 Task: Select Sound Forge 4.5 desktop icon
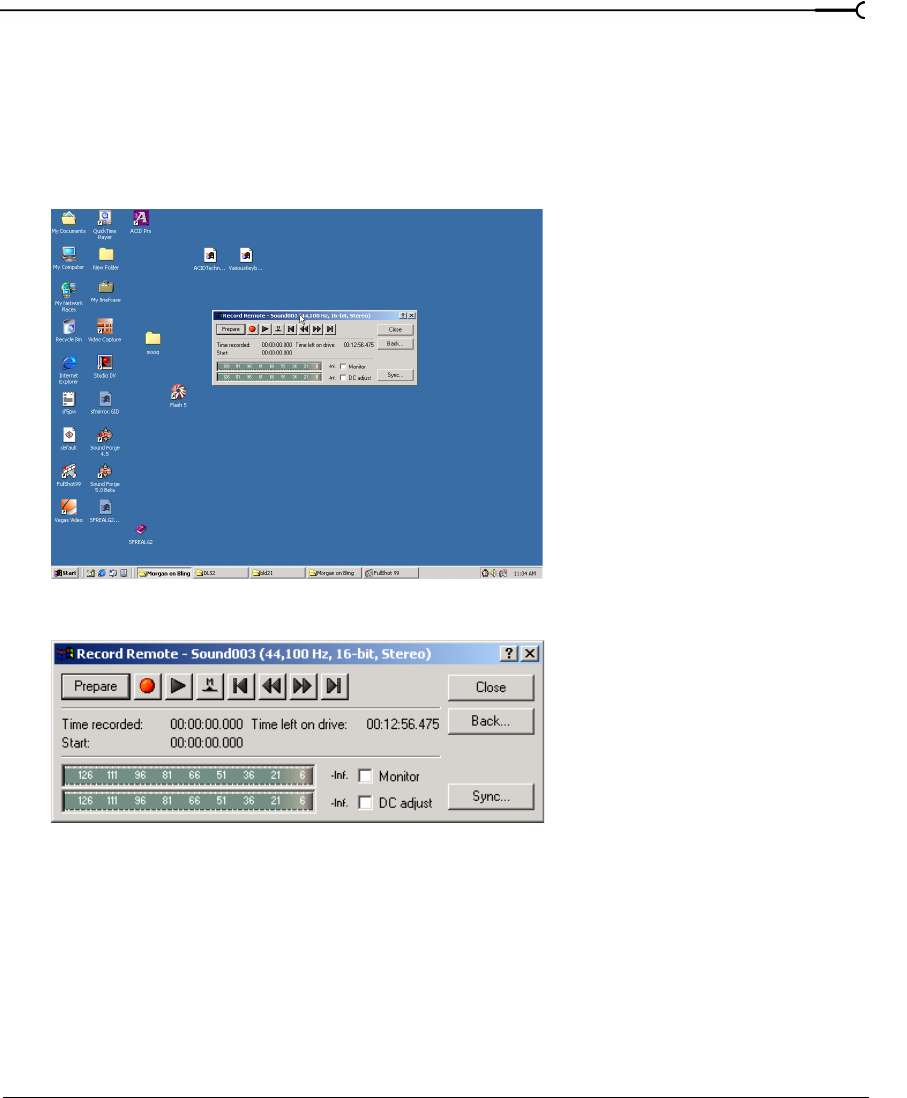tap(105, 442)
